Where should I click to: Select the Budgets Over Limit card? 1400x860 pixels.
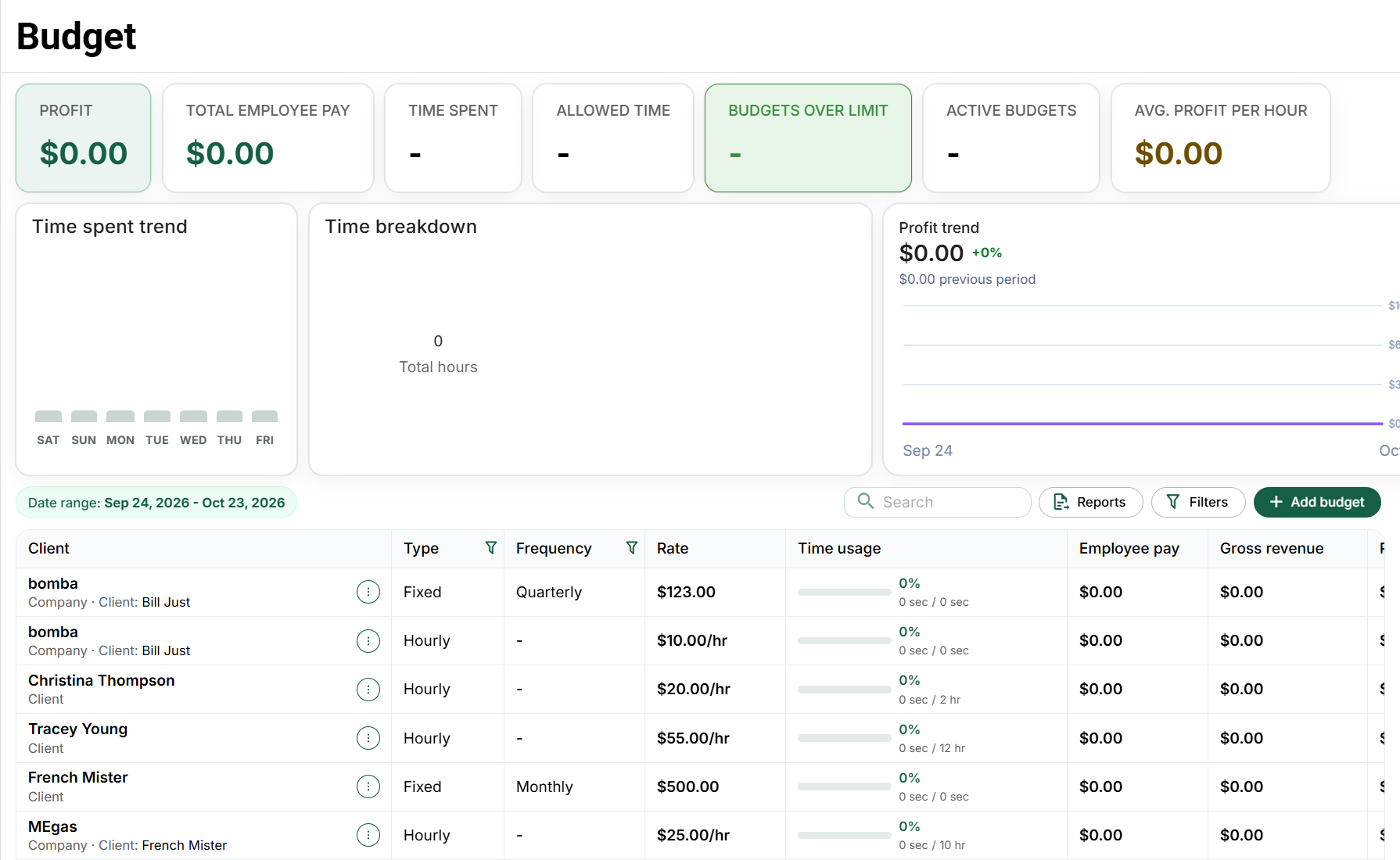pos(808,138)
